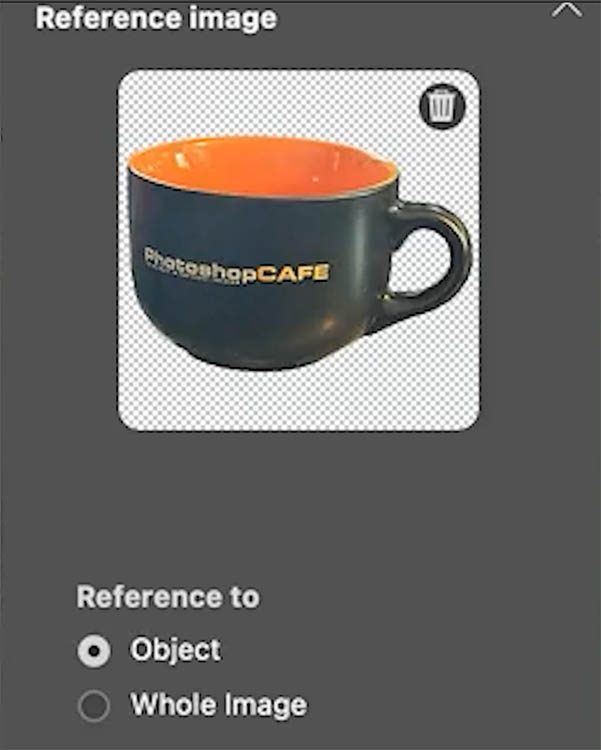The image size is (601, 750).
Task: Click the checkerboard area below the mug
Action: click(x=299, y=399)
